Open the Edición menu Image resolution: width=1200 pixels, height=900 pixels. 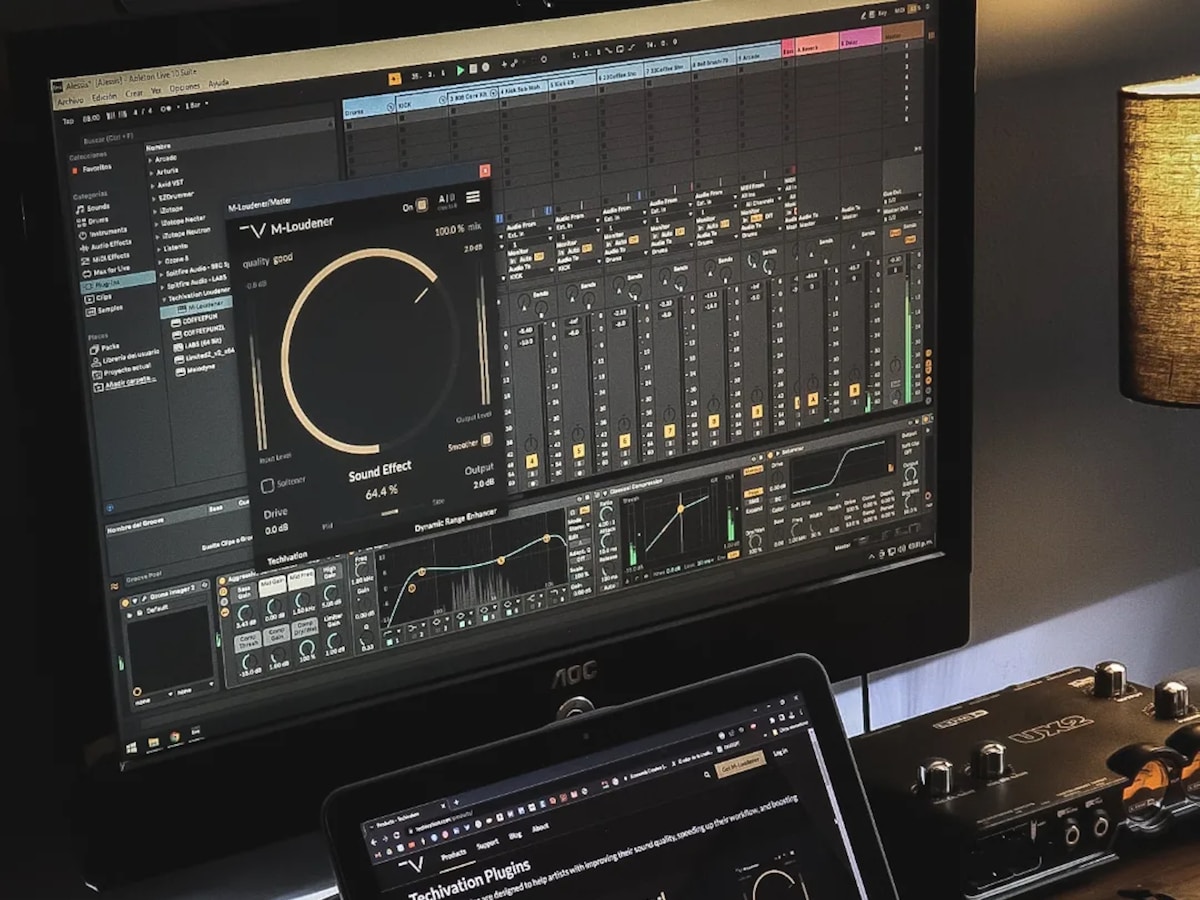coord(104,97)
